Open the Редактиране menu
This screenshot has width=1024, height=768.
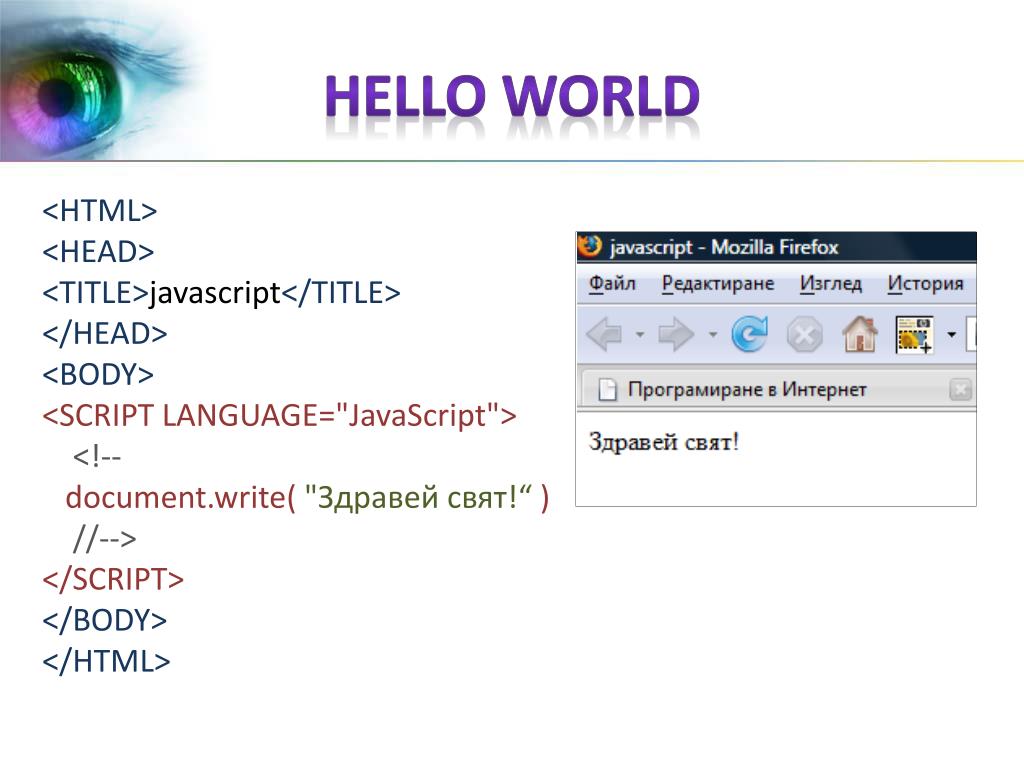coord(718,283)
